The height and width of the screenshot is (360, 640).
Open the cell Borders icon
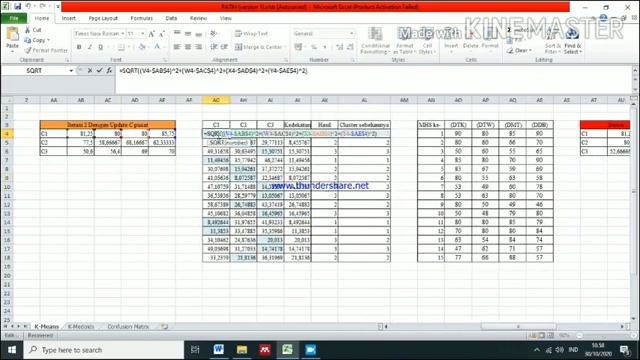coord(121,47)
